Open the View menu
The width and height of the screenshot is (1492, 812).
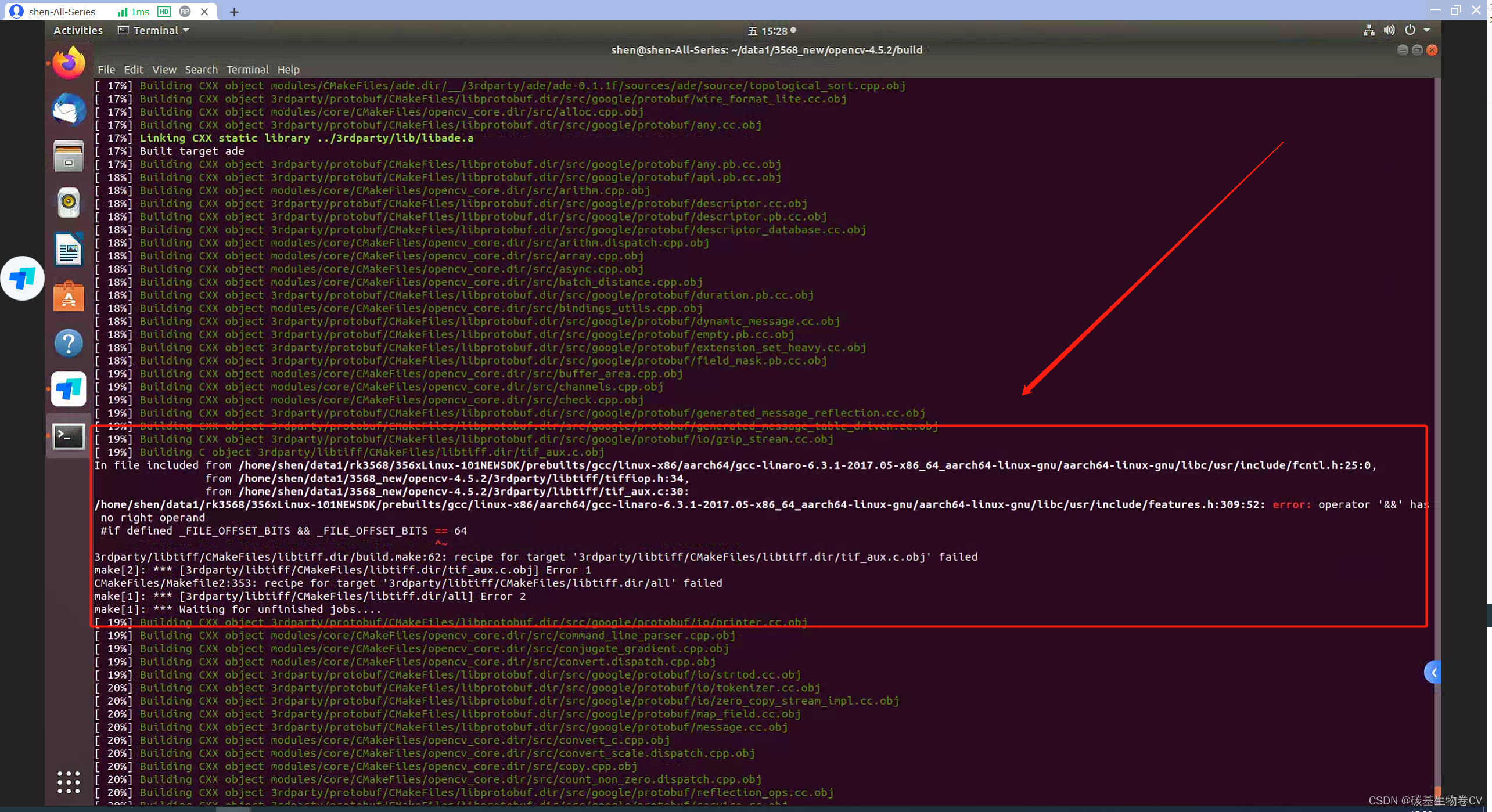click(x=164, y=70)
